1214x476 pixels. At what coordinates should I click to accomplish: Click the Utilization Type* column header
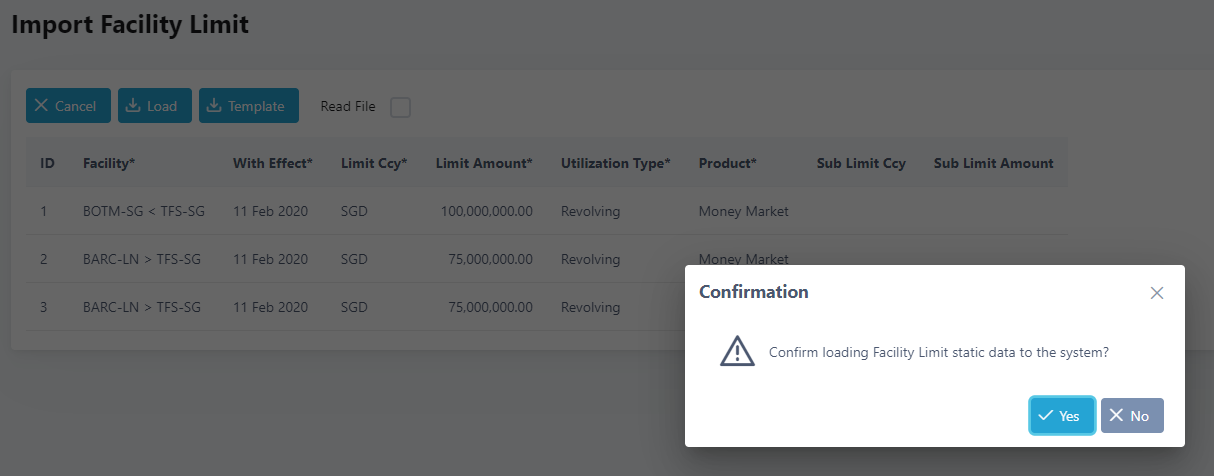(615, 163)
